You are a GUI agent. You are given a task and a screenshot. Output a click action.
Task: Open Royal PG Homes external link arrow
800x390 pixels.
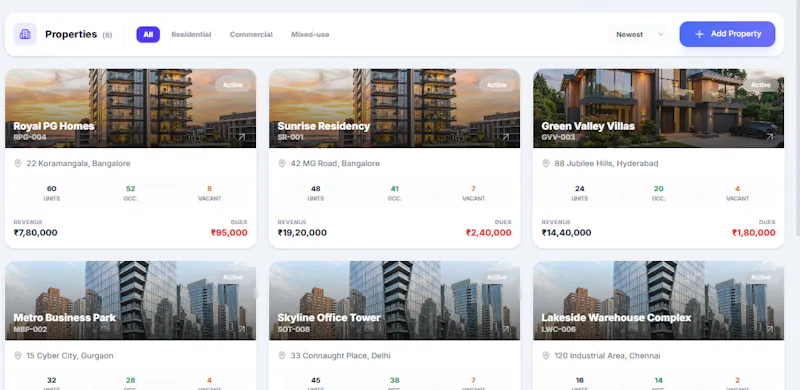pyautogui.click(x=242, y=137)
